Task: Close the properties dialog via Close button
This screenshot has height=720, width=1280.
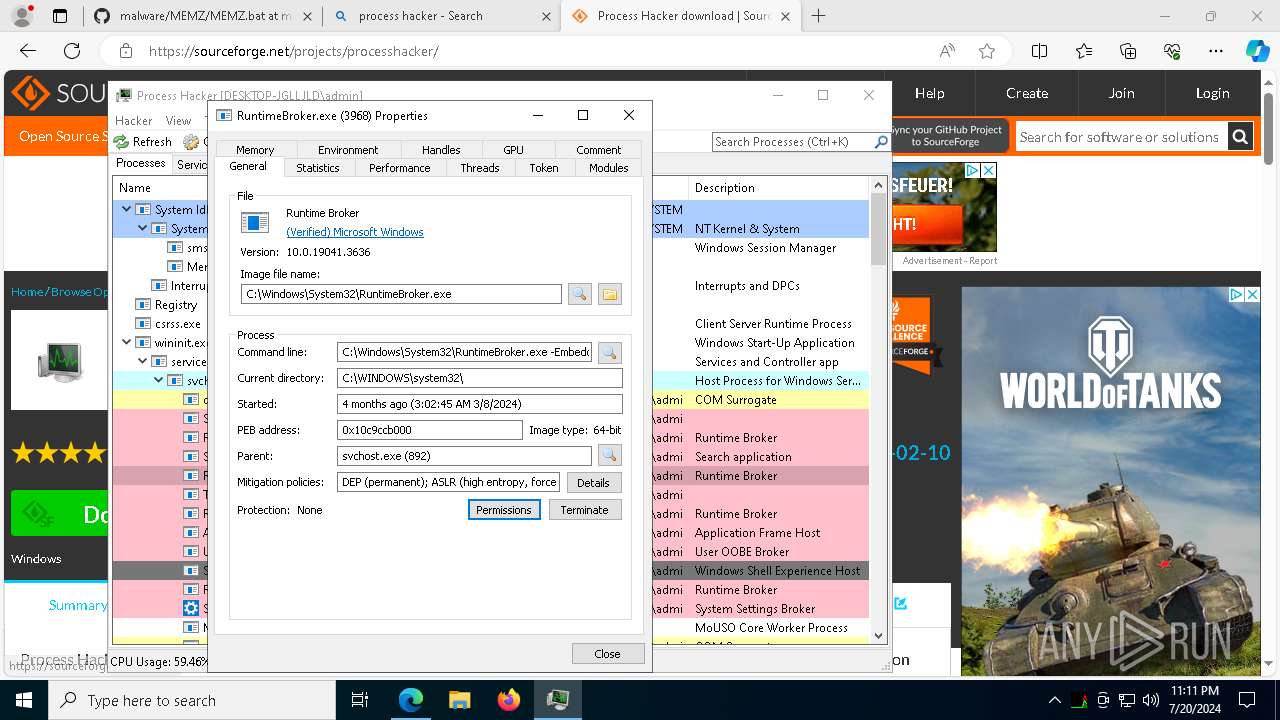Action: coord(607,653)
